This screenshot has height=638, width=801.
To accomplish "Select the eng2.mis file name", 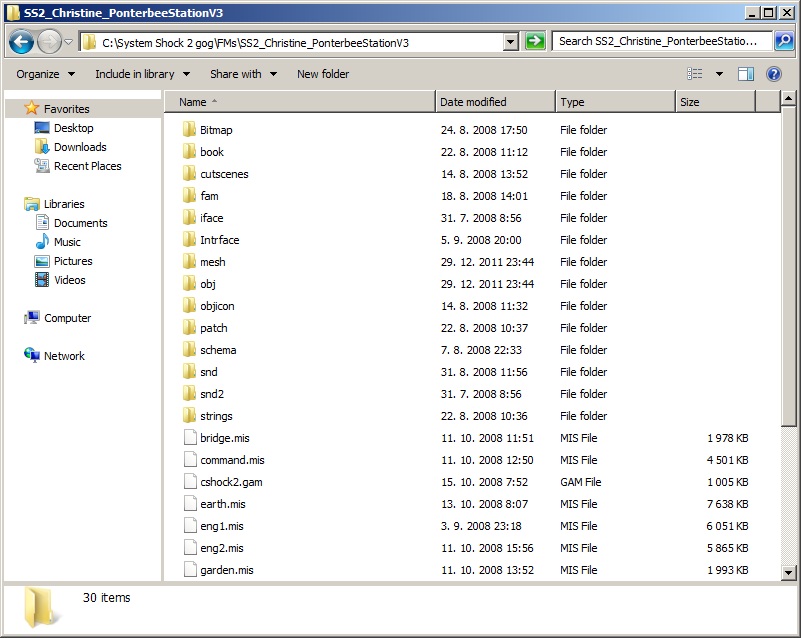I will (222, 548).
